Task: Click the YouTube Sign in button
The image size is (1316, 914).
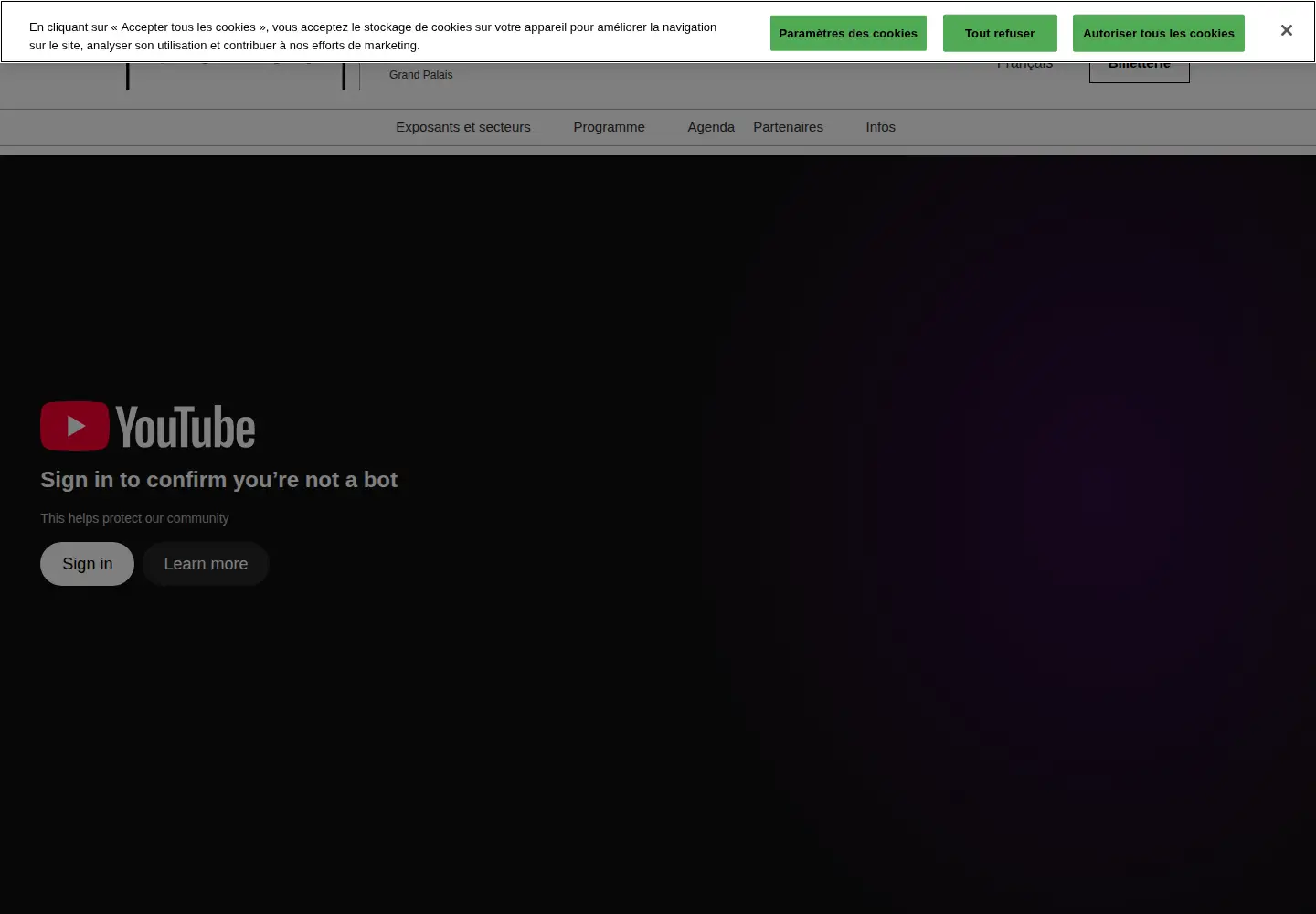Action: pos(88,564)
